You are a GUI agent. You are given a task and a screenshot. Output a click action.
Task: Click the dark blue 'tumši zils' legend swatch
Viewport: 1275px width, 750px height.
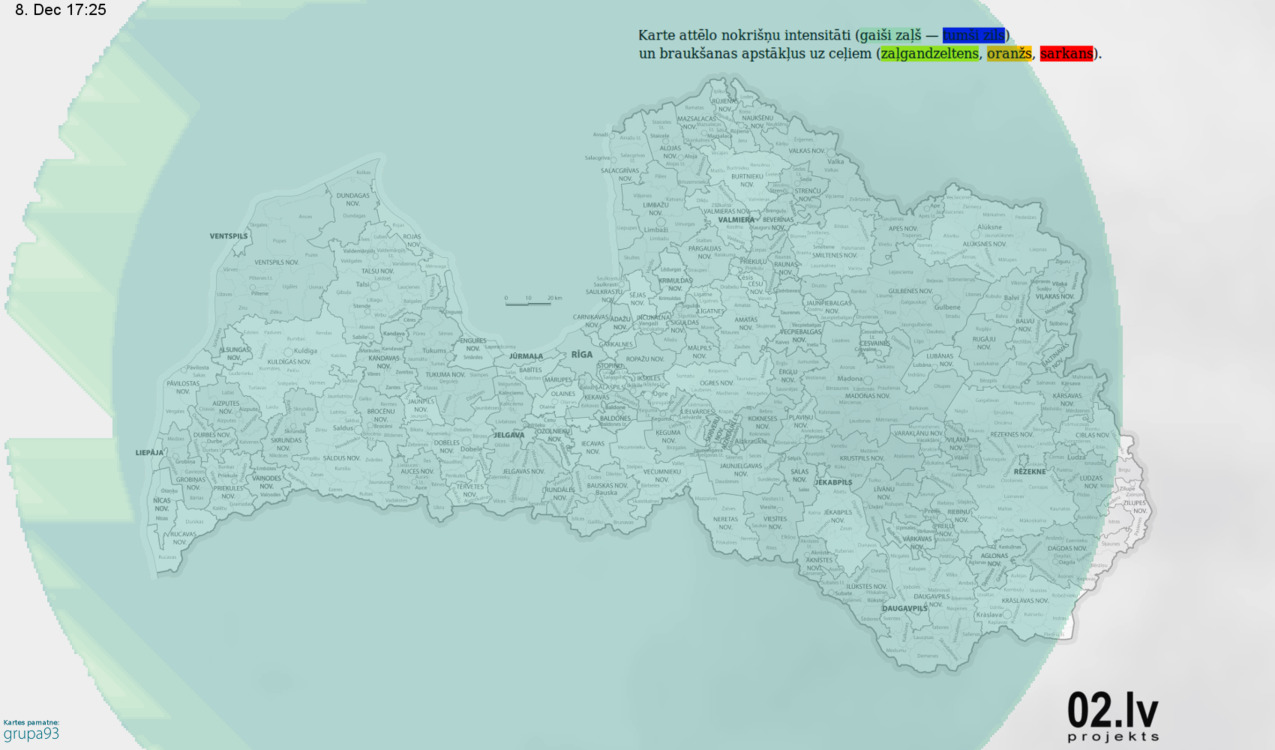point(974,36)
